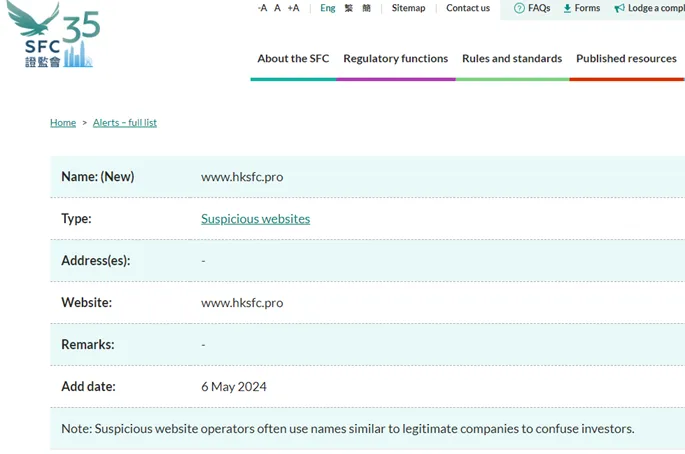
Task: Click the Website: label
Action: click(x=86, y=302)
